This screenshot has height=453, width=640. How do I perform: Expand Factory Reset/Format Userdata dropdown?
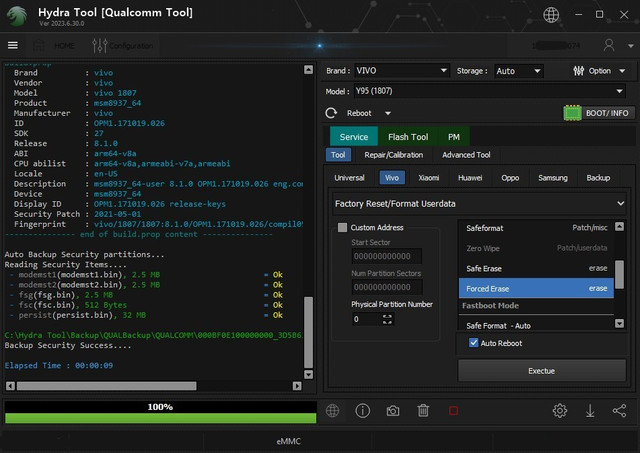479,204
